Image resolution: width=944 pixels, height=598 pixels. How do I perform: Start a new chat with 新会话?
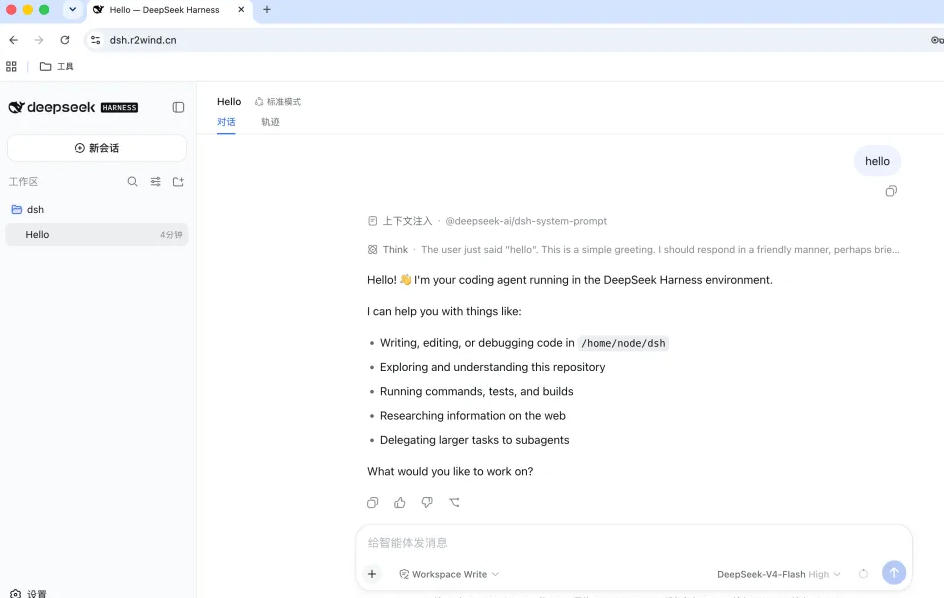tap(97, 148)
